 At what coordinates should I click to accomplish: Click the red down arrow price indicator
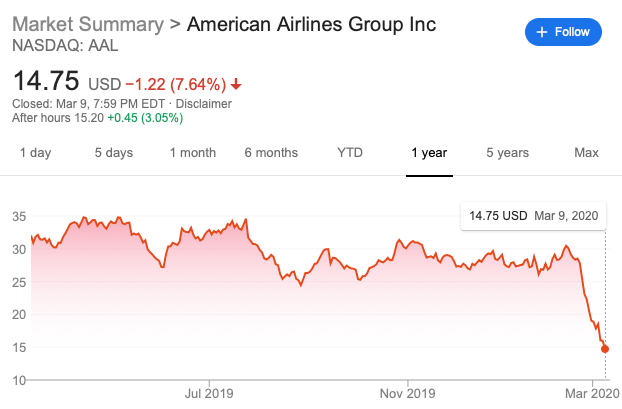click(x=235, y=84)
